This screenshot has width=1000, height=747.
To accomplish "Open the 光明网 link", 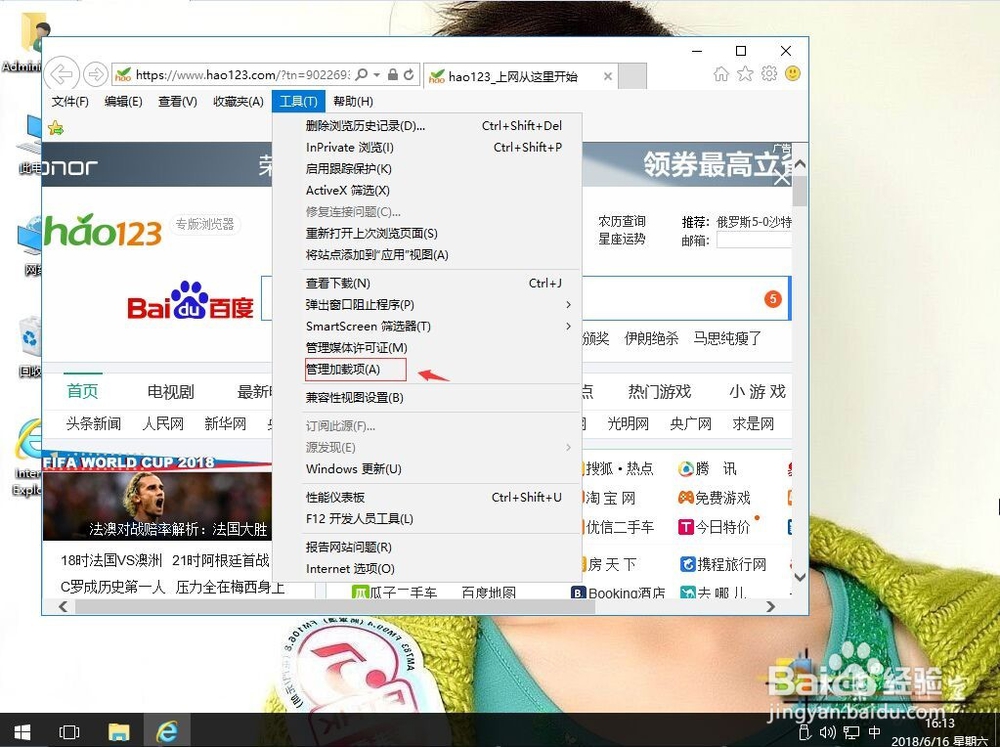I will coord(628,424).
